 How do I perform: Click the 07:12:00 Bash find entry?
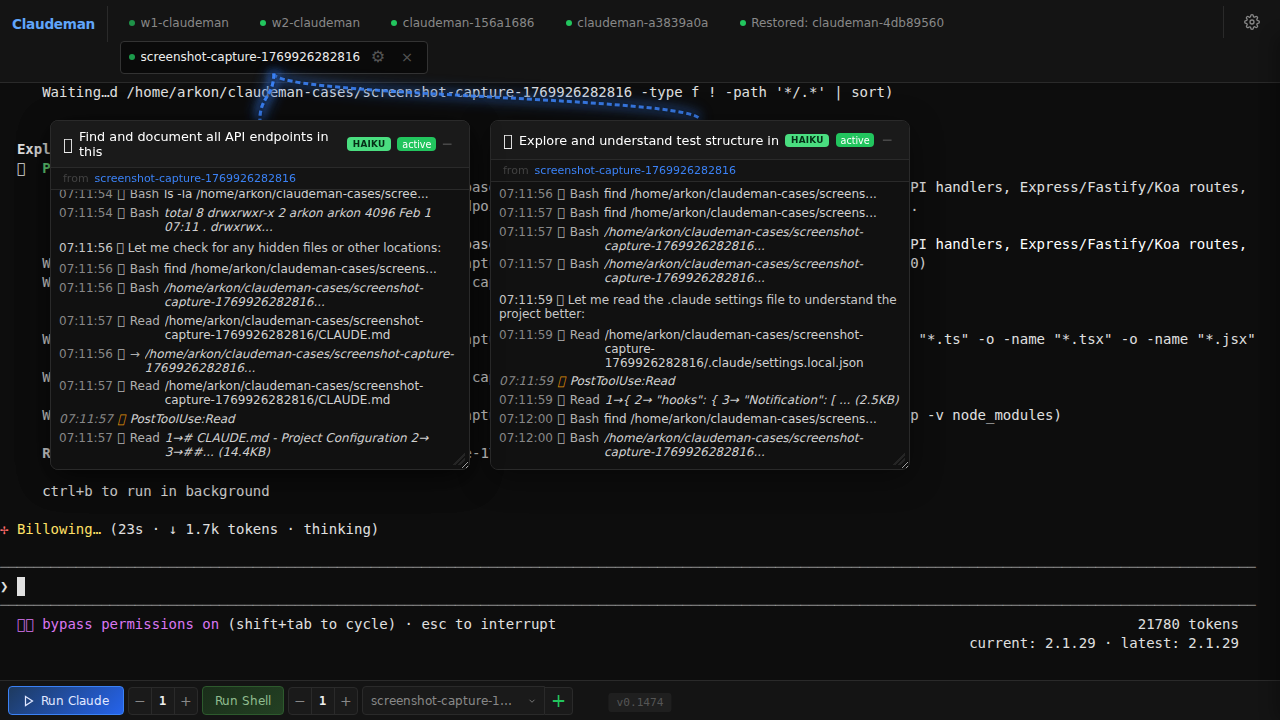[699, 419]
